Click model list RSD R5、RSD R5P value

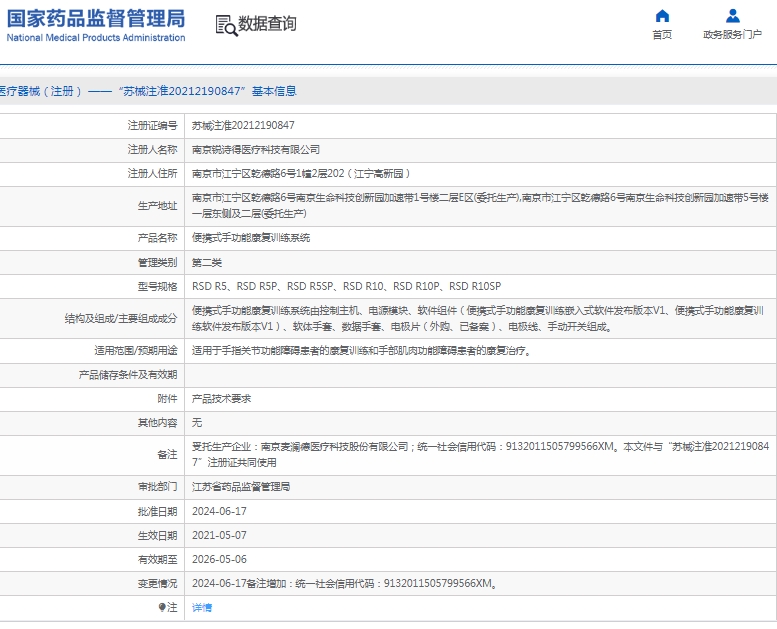[x=346, y=286]
